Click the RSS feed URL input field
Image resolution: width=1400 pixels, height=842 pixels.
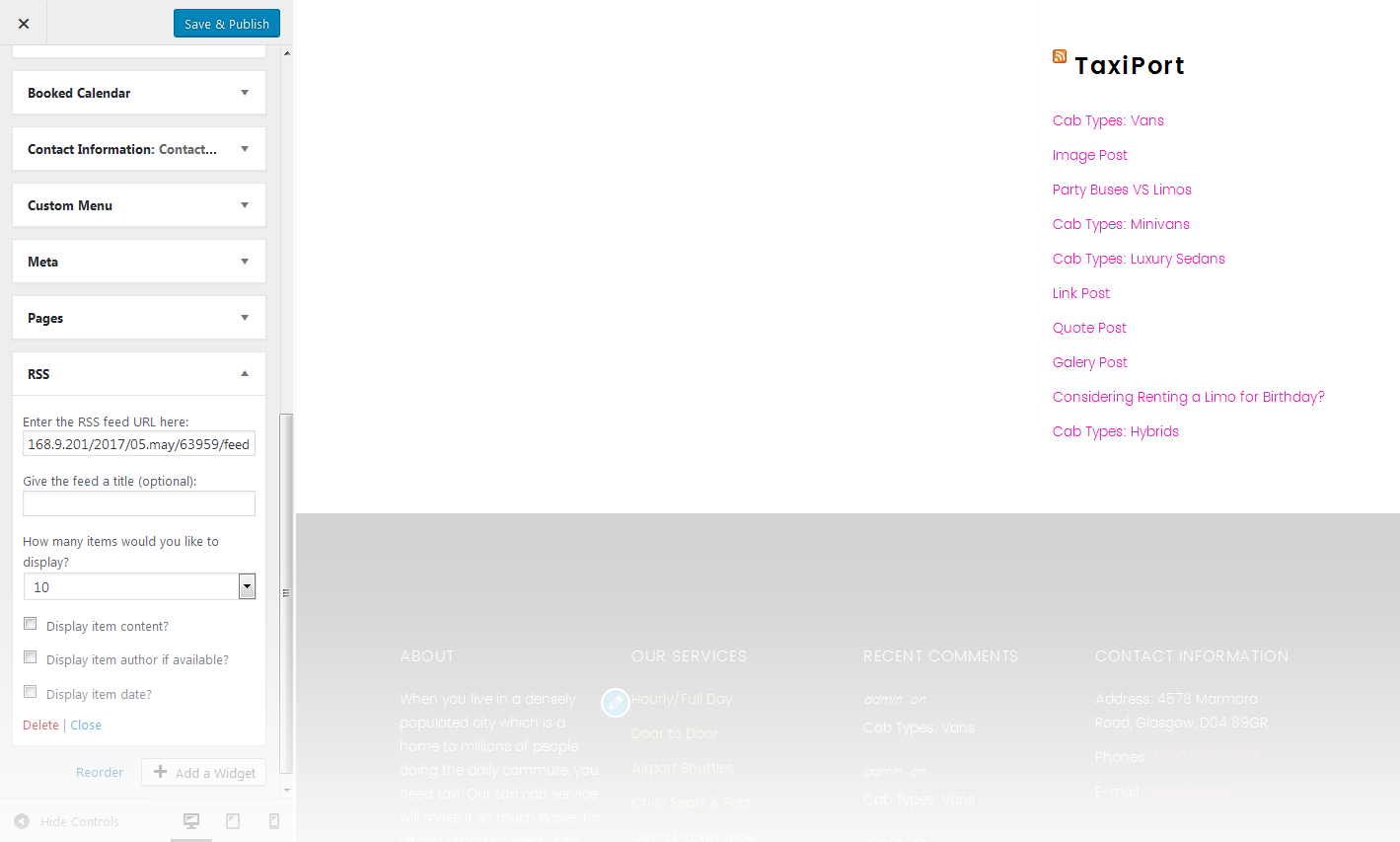click(138, 443)
